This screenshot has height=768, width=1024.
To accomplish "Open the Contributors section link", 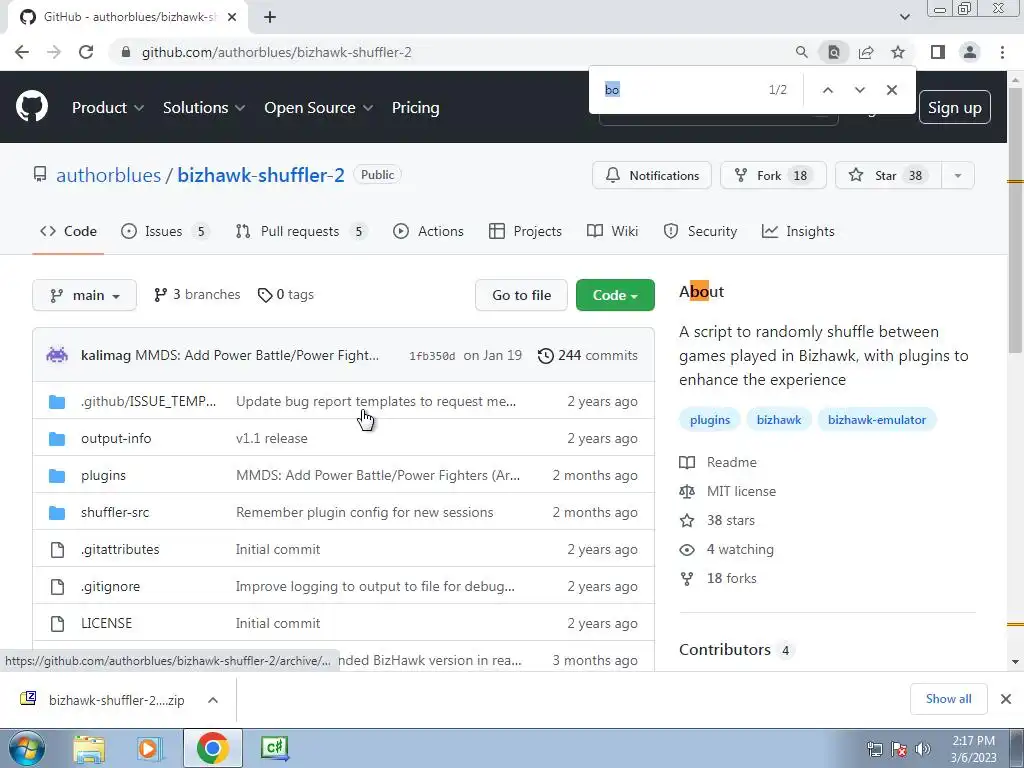I will tap(736, 650).
